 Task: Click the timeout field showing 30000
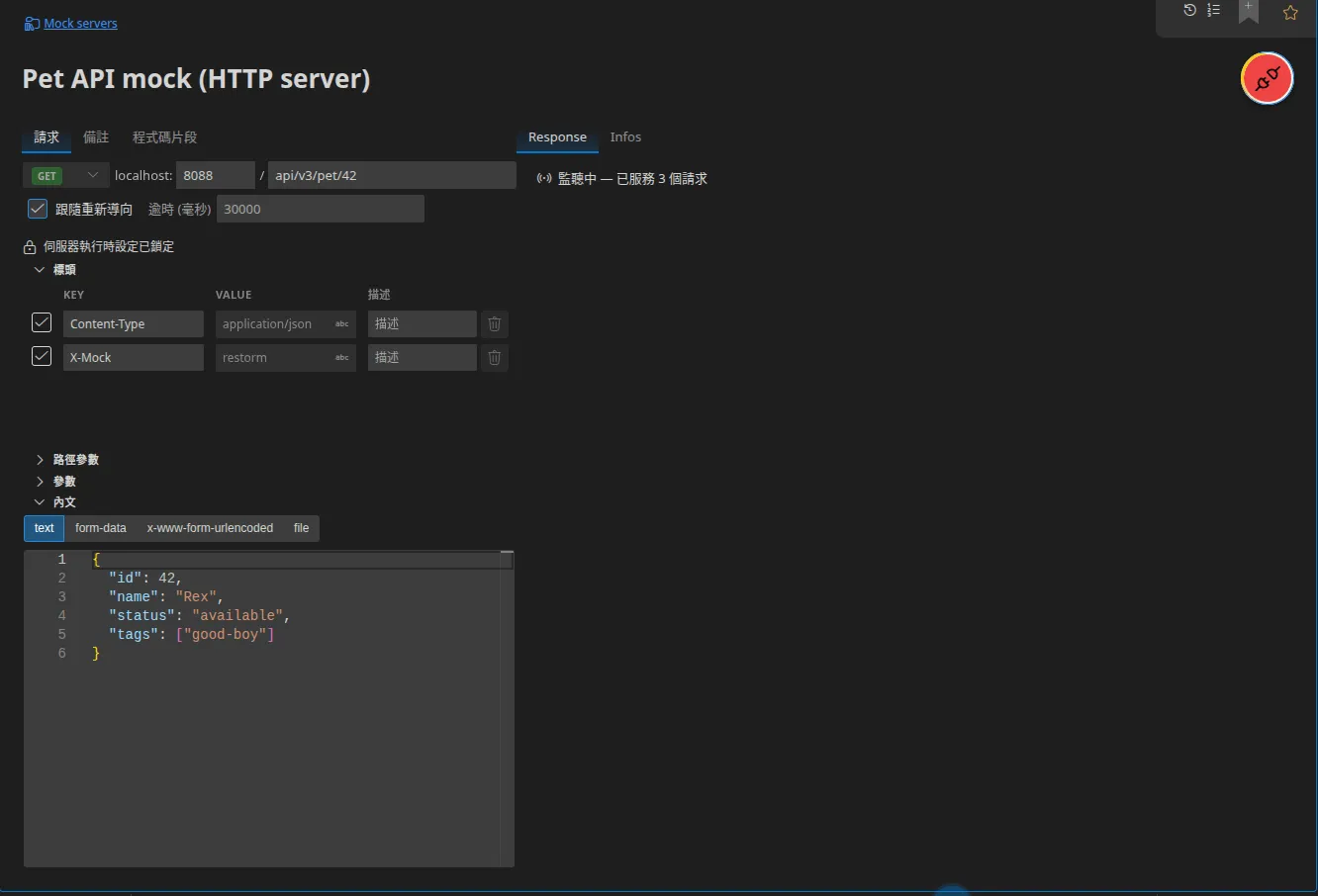[321, 209]
